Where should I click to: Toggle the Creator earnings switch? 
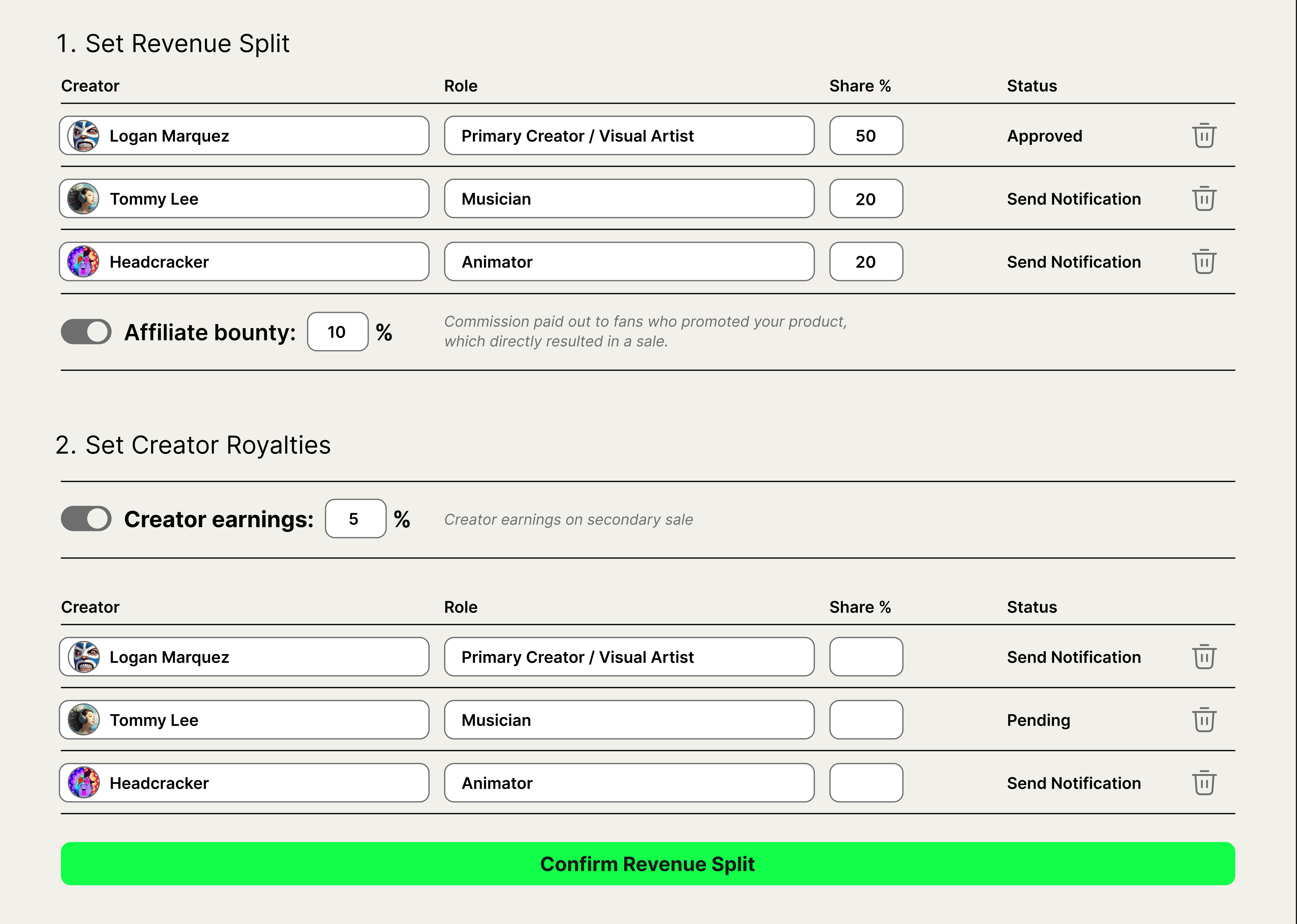coord(86,518)
